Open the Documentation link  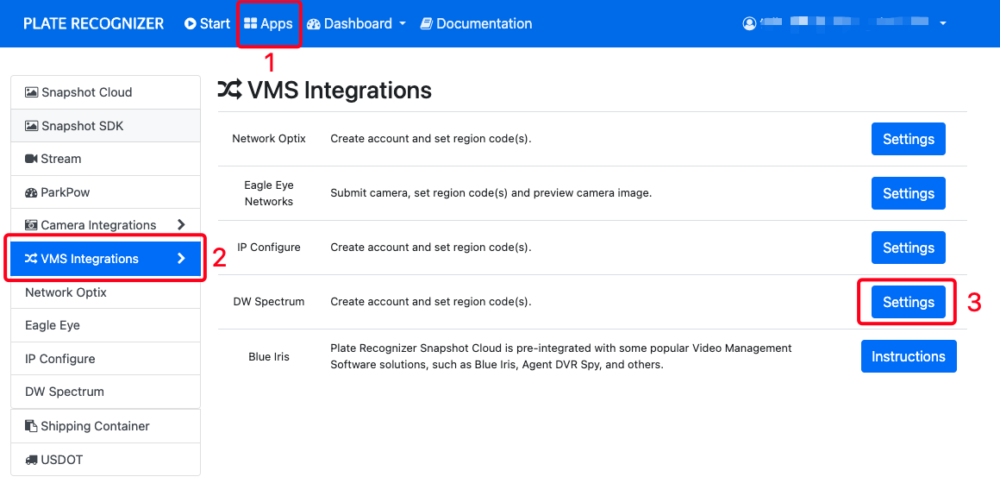(x=476, y=24)
